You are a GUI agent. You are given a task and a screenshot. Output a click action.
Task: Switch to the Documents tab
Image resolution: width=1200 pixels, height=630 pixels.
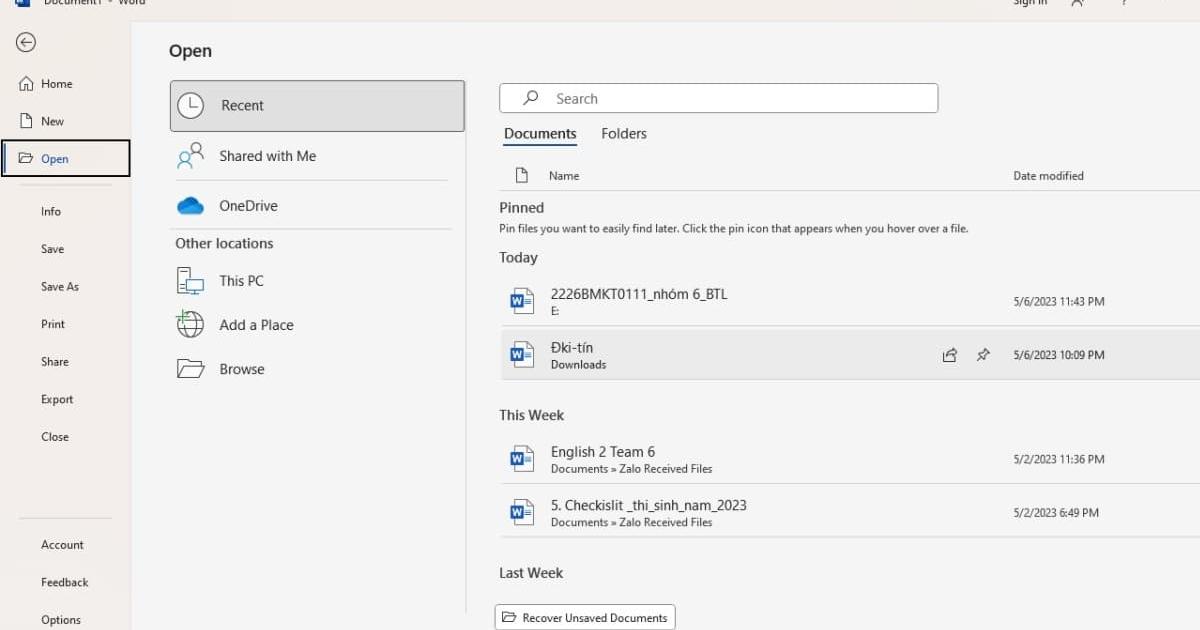[540, 134]
